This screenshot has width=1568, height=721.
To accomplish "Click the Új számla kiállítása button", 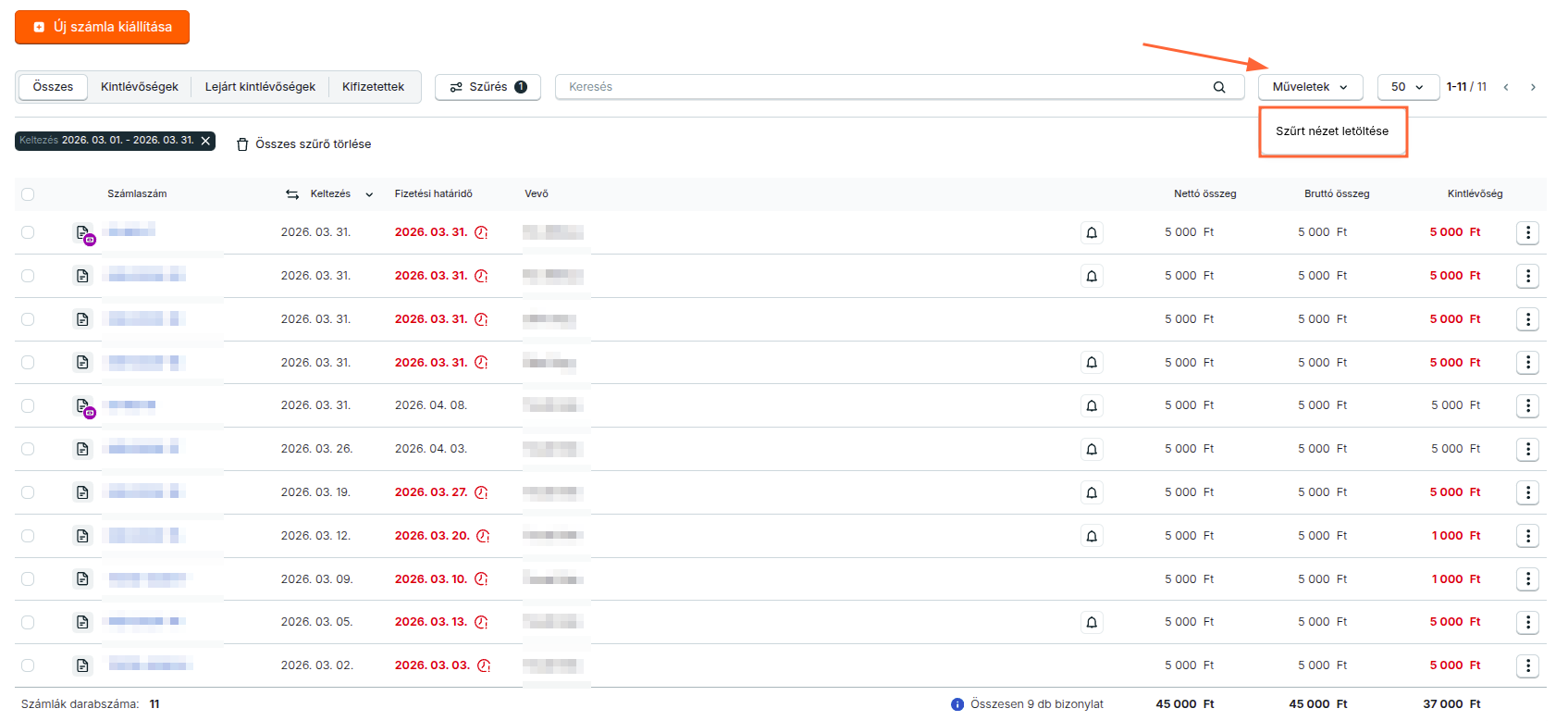I will (102, 27).
